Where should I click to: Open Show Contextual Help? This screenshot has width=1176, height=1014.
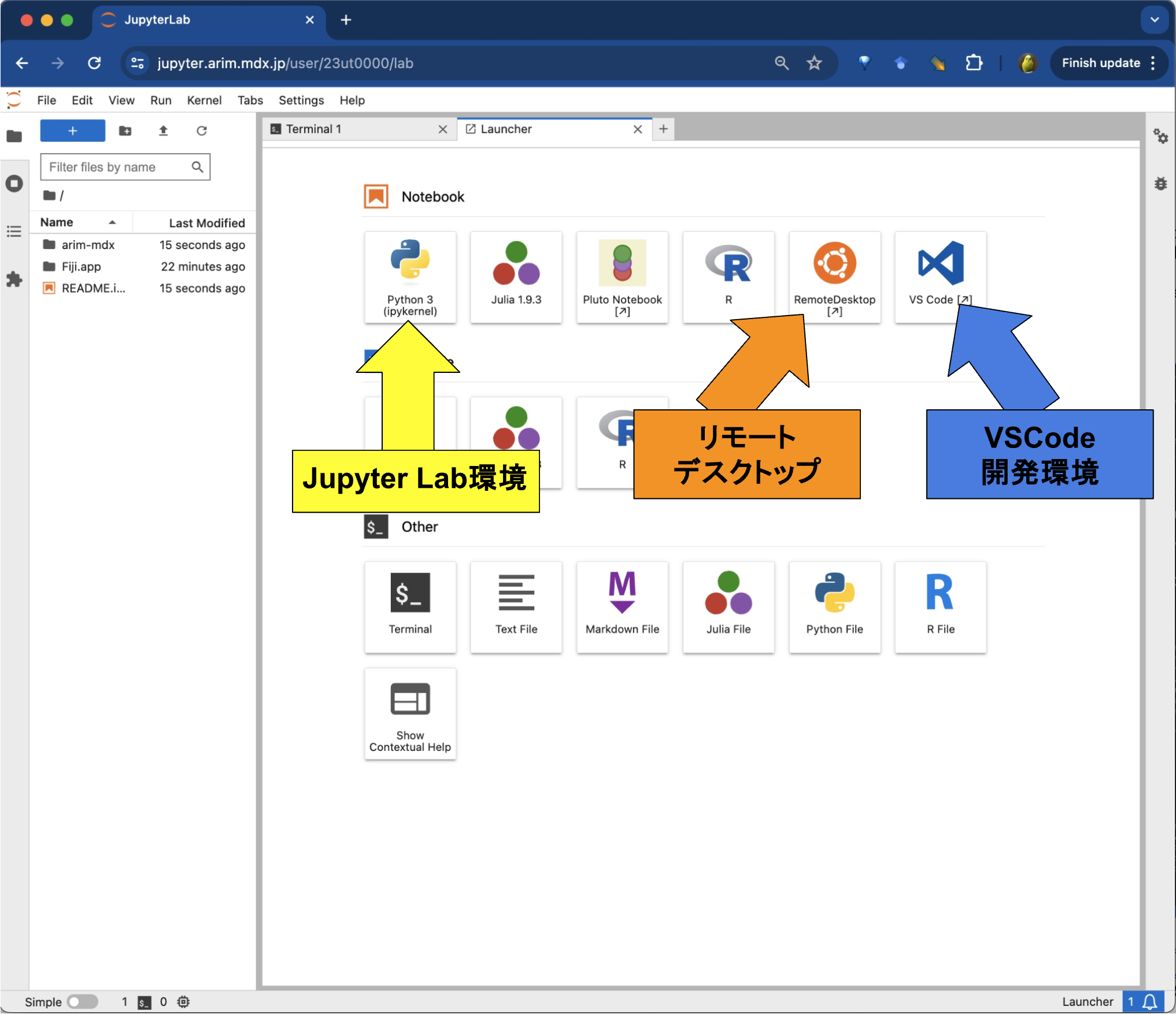[410, 713]
